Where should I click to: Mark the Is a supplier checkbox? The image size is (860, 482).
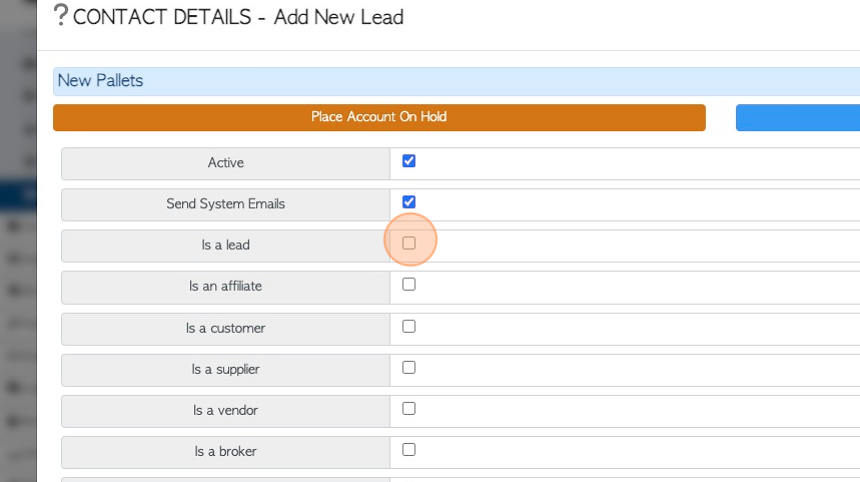click(409, 367)
